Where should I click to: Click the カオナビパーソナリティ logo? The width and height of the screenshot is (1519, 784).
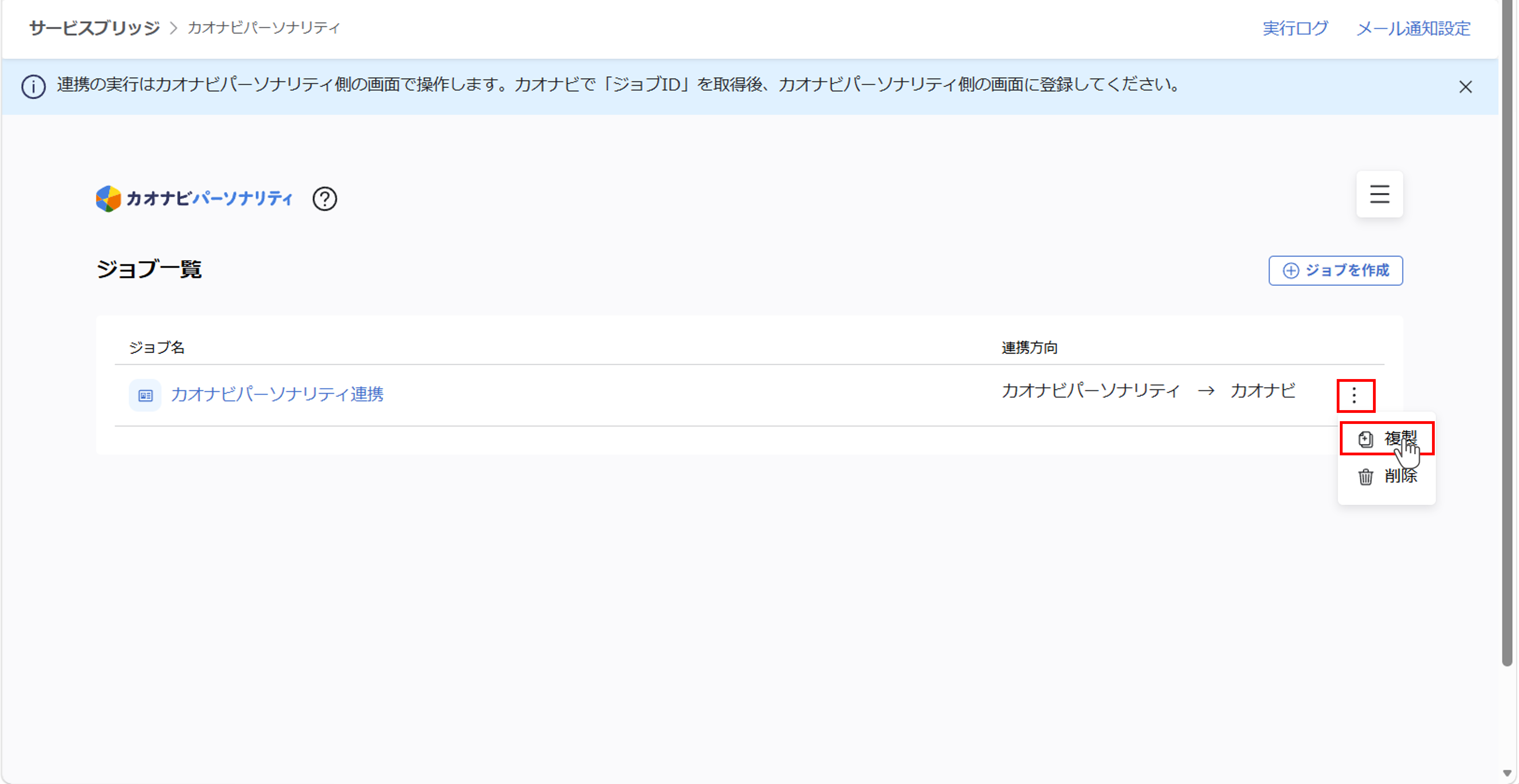[x=195, y=199]
